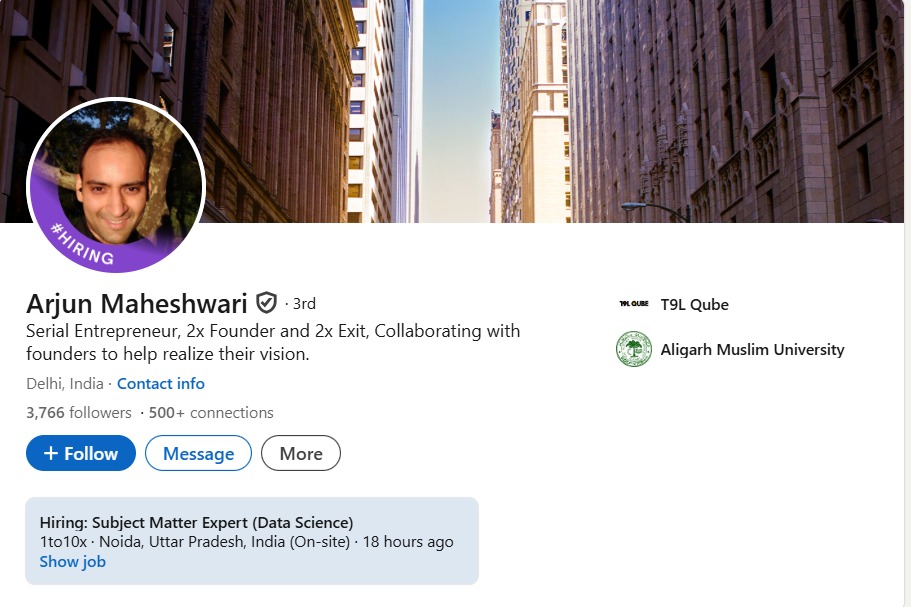View the 3,766 followers count
The width and height of the screenshot is (911, 607).
(79, 413)
